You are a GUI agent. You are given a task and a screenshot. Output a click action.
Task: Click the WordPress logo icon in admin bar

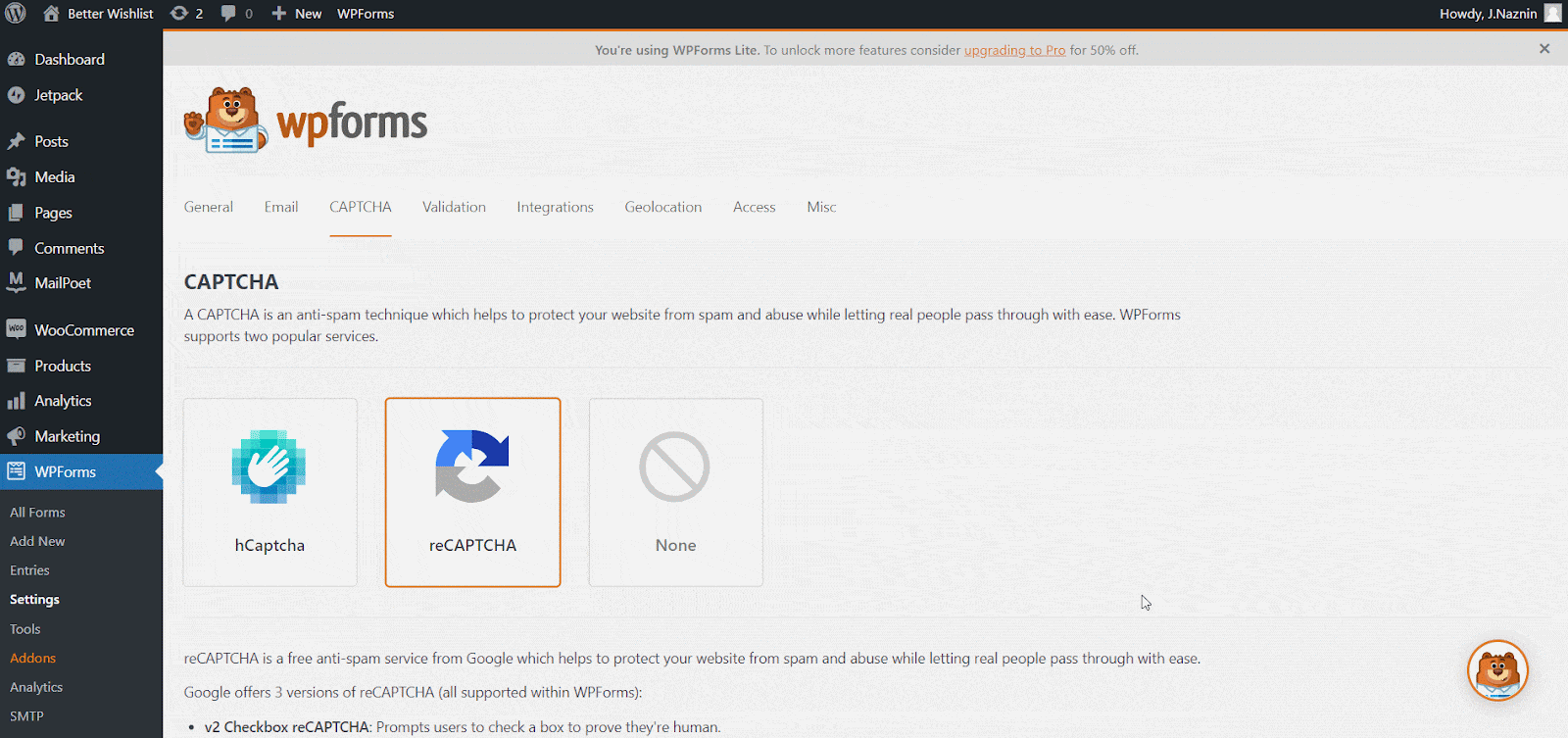pos(16,13)
